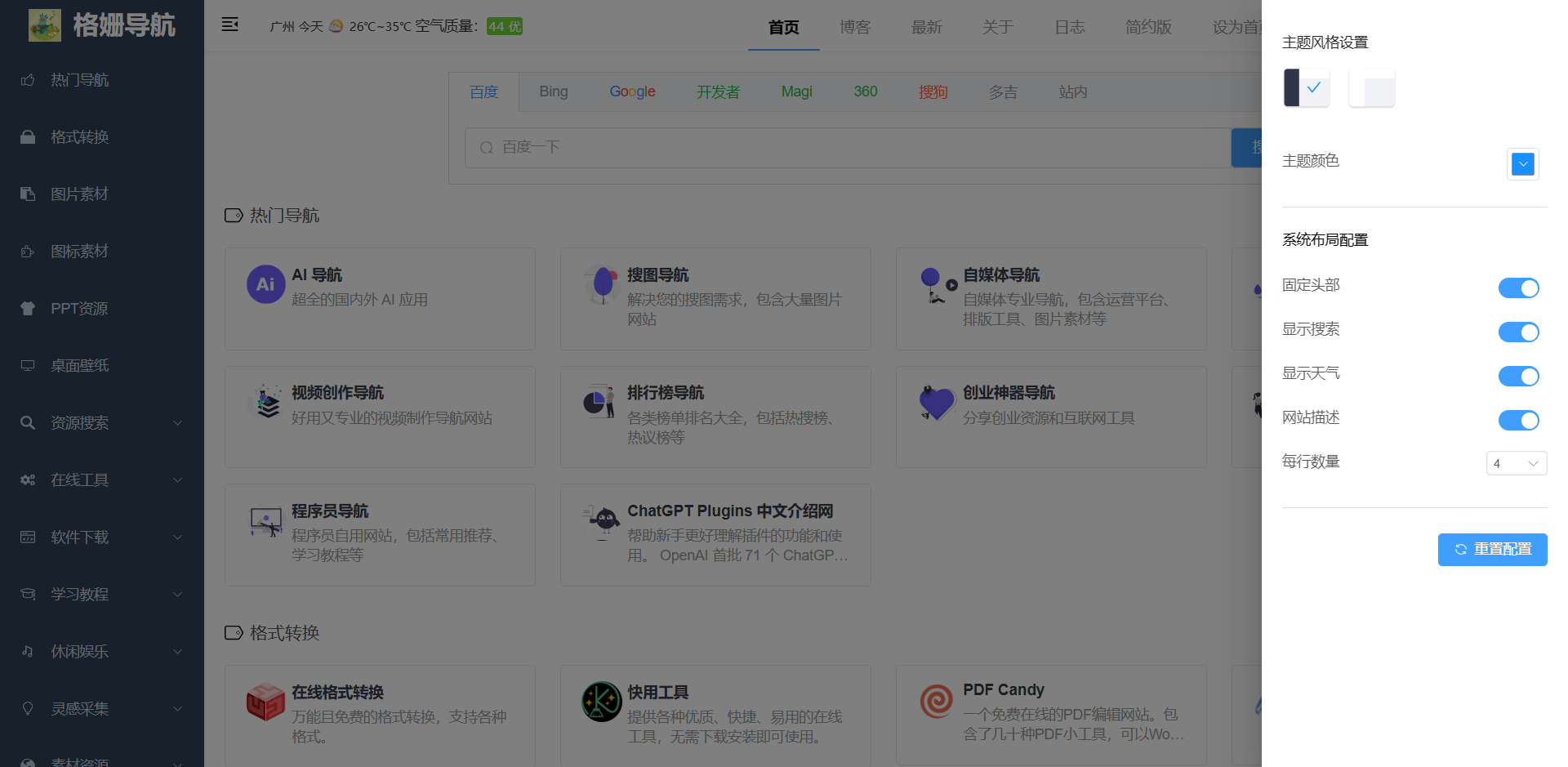The height and width of the screenshot is (767, 1568).
Task: Click the 休闲娱乐 music note icon
Action: (28, 652)
